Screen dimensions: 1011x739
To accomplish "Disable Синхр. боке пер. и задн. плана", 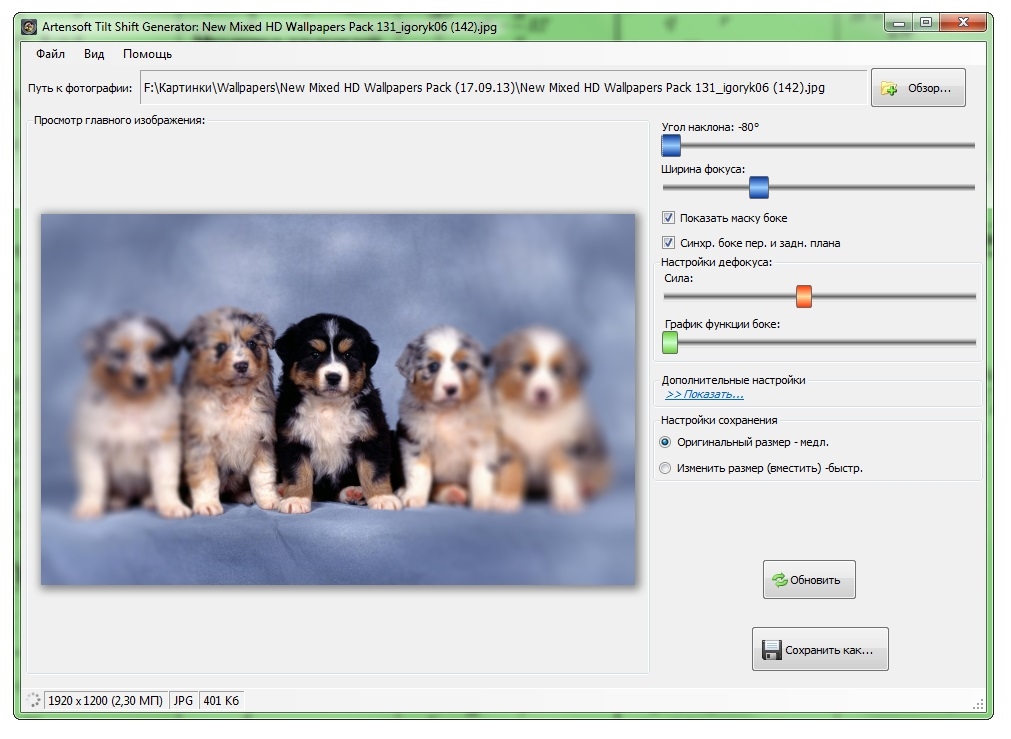I will 668,243.
